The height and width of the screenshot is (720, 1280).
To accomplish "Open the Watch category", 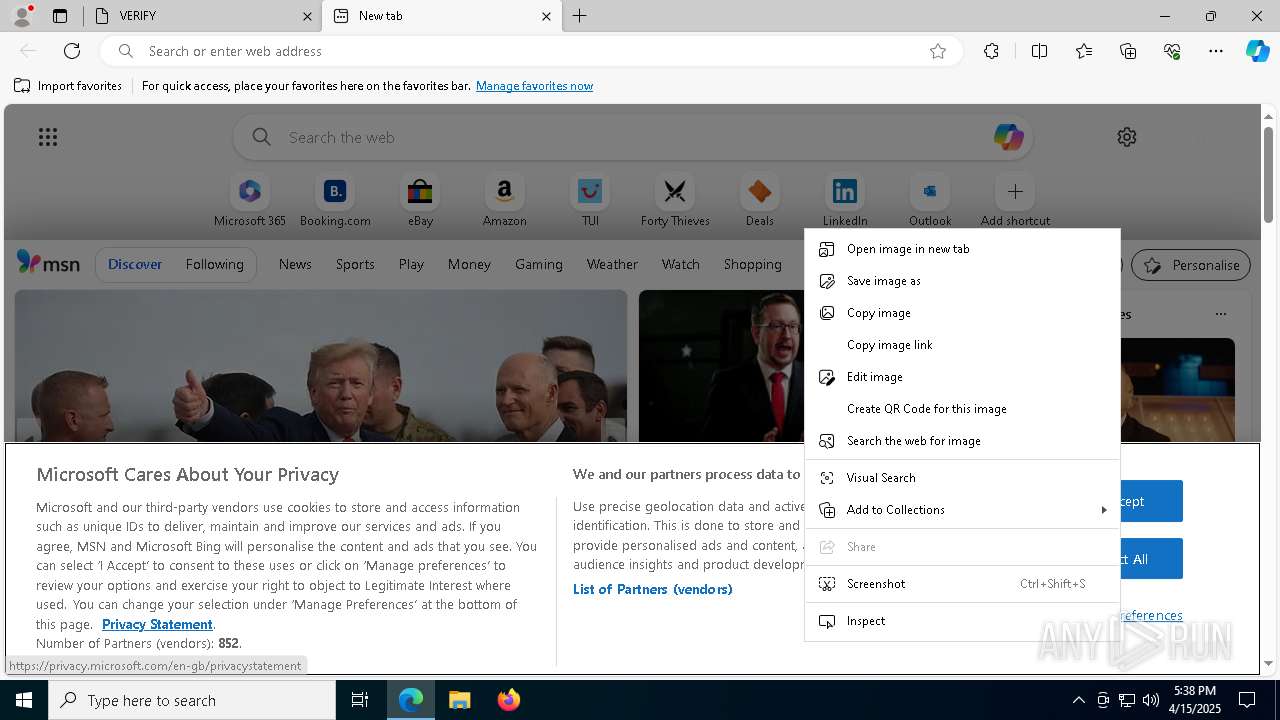I will tap(681, 265).
